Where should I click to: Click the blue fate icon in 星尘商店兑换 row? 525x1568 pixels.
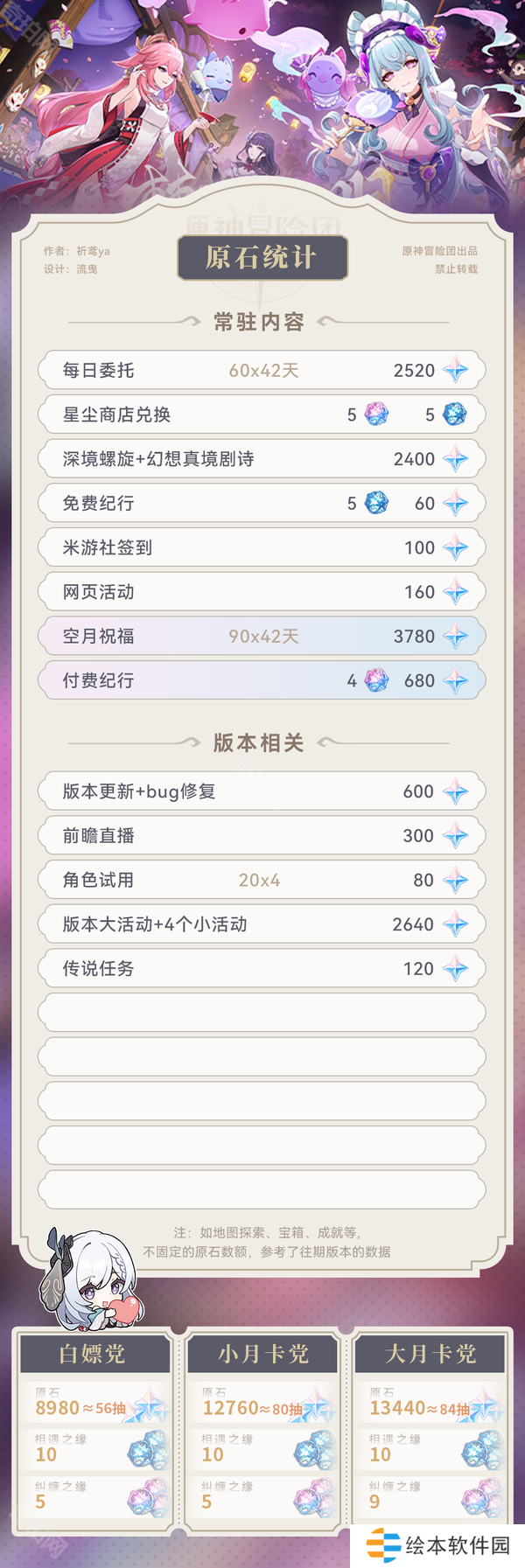[x=454, y=415]
